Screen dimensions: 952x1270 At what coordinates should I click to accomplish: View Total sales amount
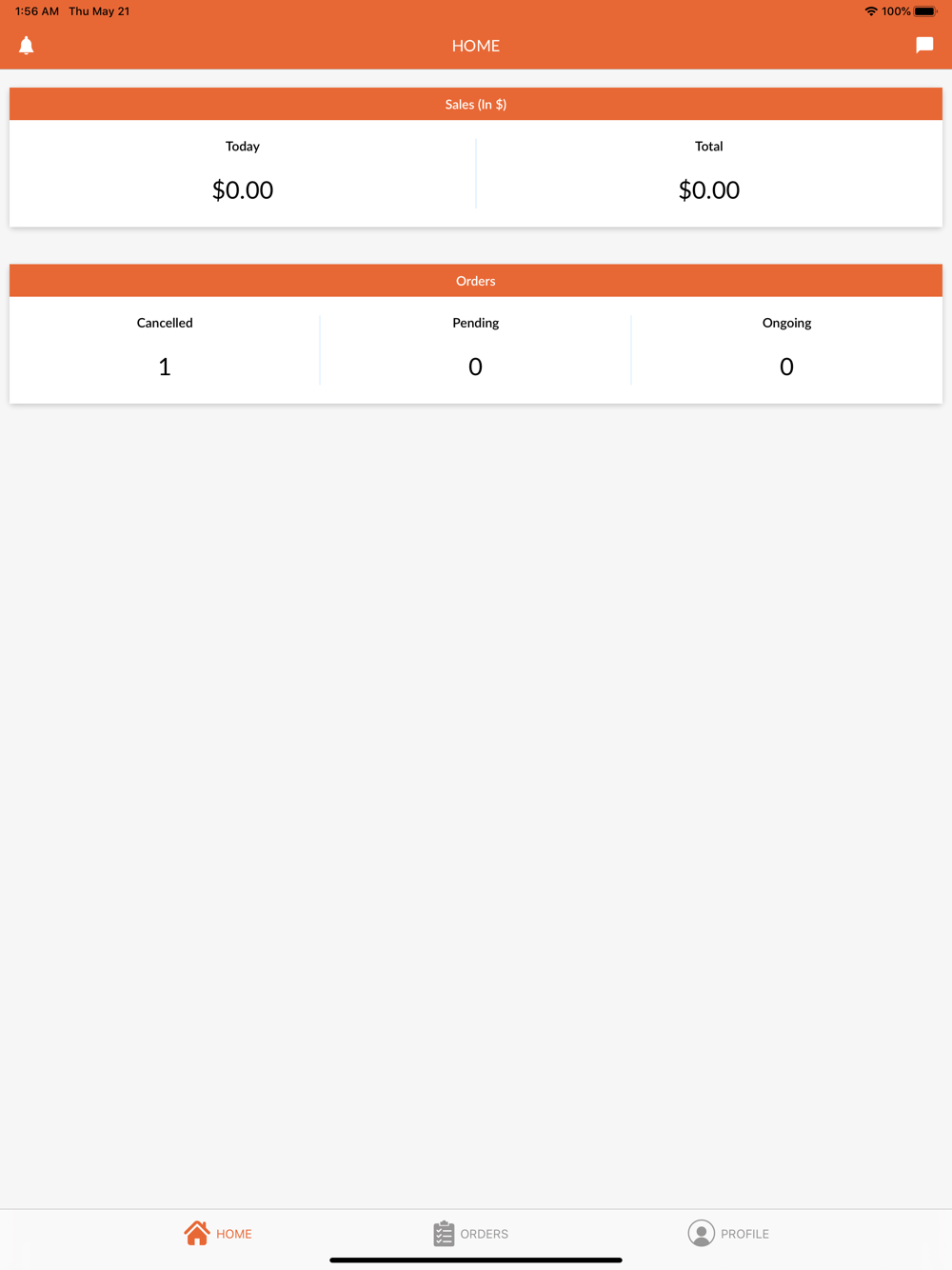click(x=709, y=189)
